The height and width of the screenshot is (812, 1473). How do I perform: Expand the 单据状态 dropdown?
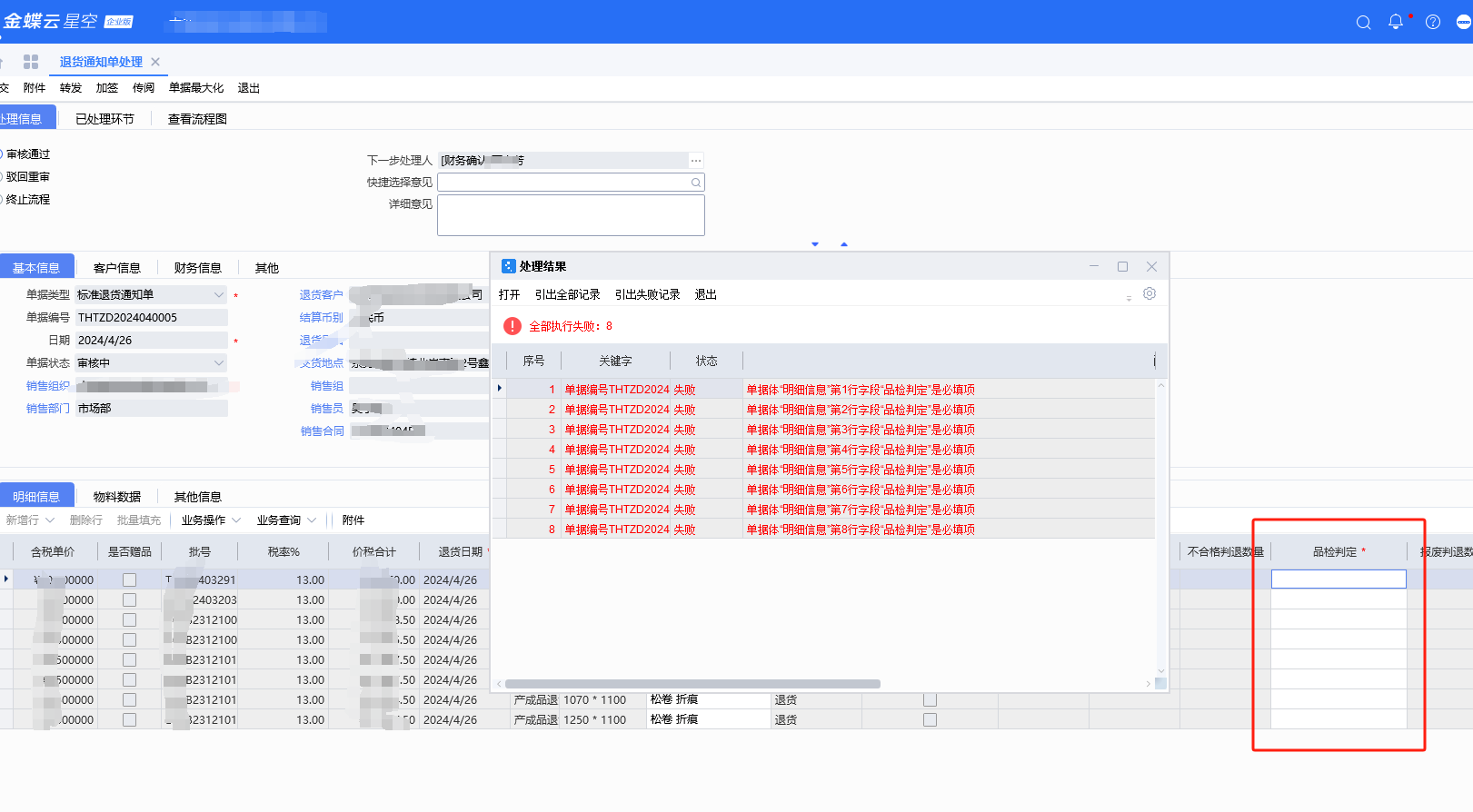pos(218,363)
